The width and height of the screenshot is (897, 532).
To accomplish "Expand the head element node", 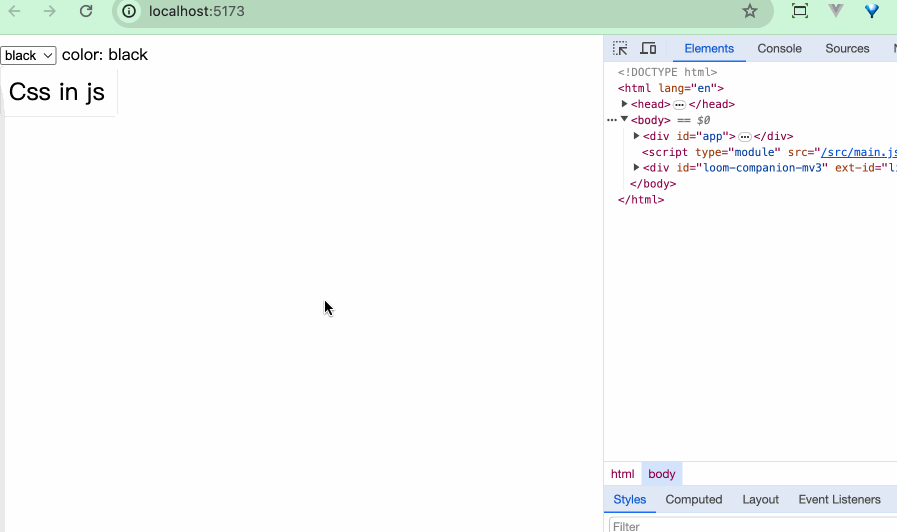I will pyautogui.click(x=625, y=104).
